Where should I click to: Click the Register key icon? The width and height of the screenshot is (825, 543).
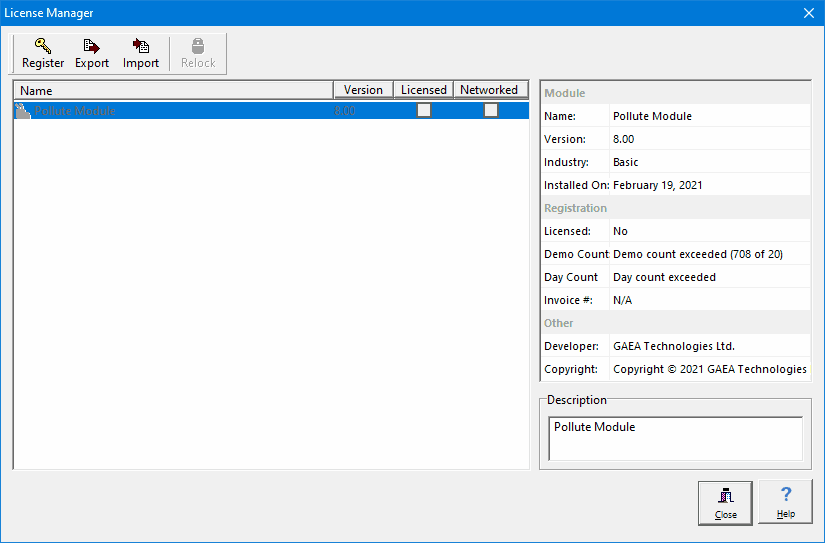[43, 46]
